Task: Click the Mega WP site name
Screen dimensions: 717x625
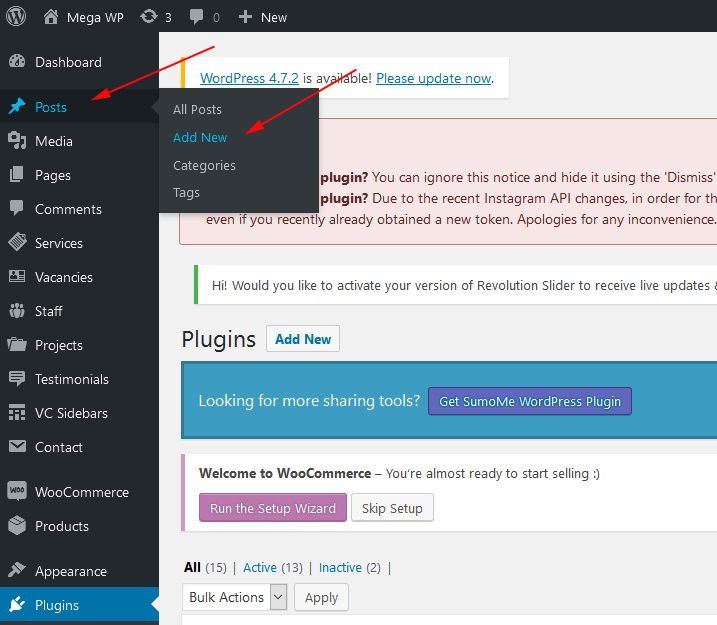Action: (95, 17)
